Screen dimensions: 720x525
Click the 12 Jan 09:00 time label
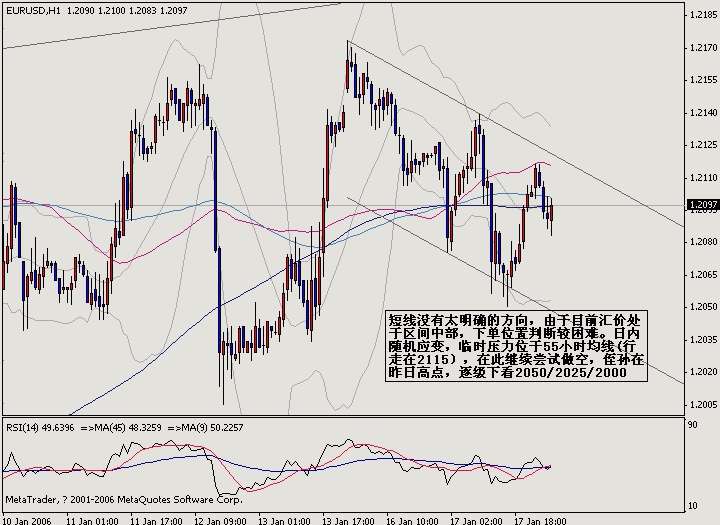pyautogui.click(x=220, y=521)
